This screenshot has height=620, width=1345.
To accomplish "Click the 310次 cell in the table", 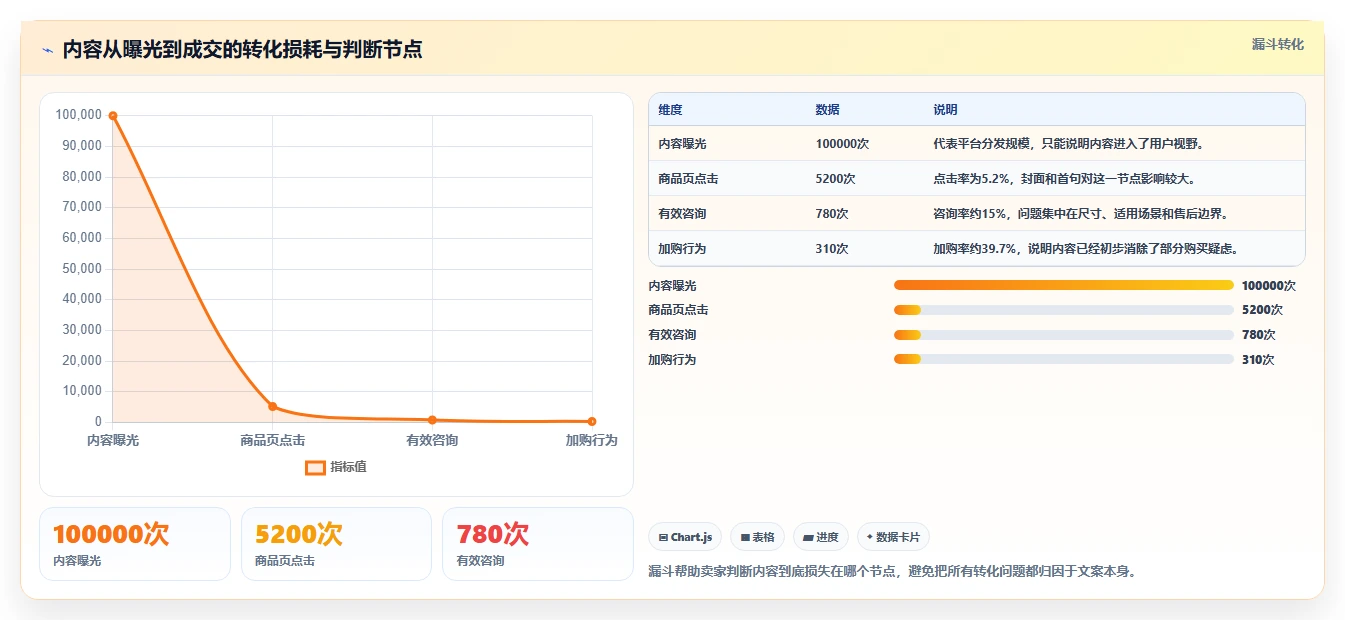I will click(x=832, y=249).
